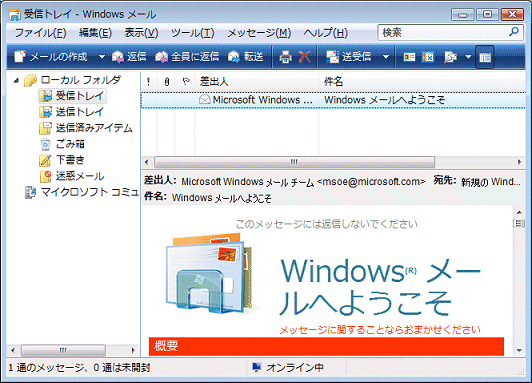Click the Send/Receive (送受信) button

[x=348, y=57]
